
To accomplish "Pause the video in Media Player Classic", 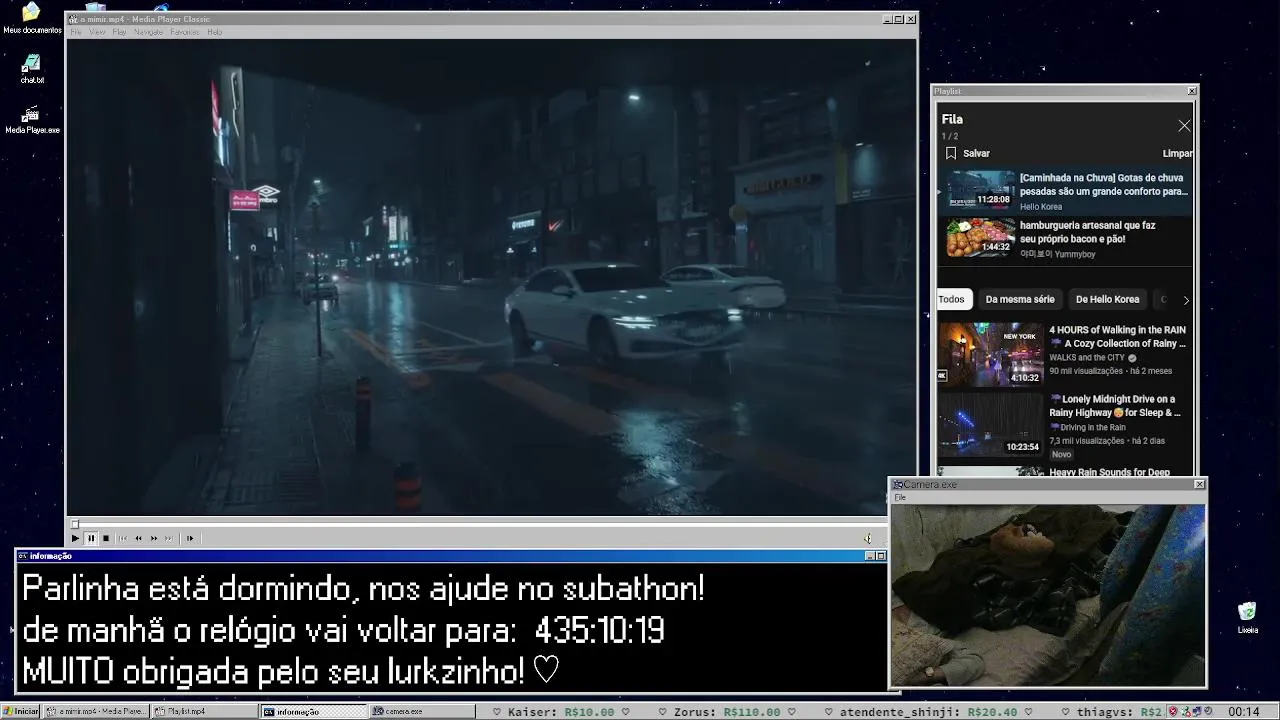I will pos(90,538).
